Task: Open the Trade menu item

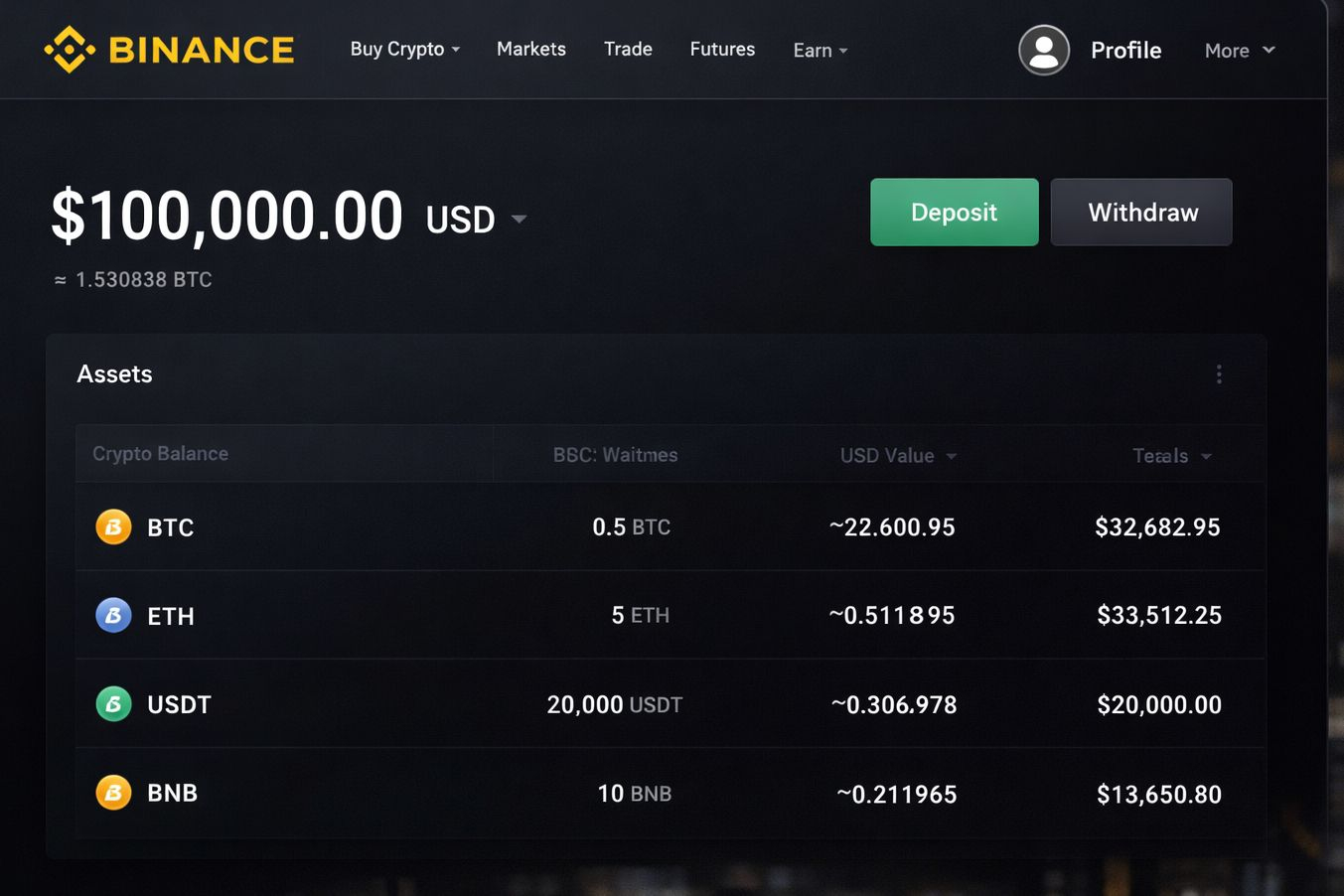Action: pyautogui.click(x=628, y=49)
